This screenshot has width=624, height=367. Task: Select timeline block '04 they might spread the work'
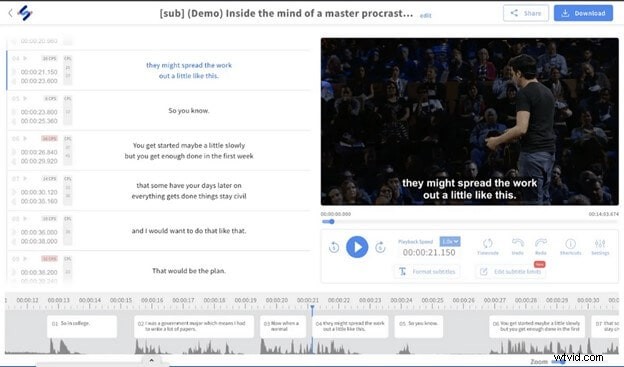pyautogui.click(x=350, y=326)
